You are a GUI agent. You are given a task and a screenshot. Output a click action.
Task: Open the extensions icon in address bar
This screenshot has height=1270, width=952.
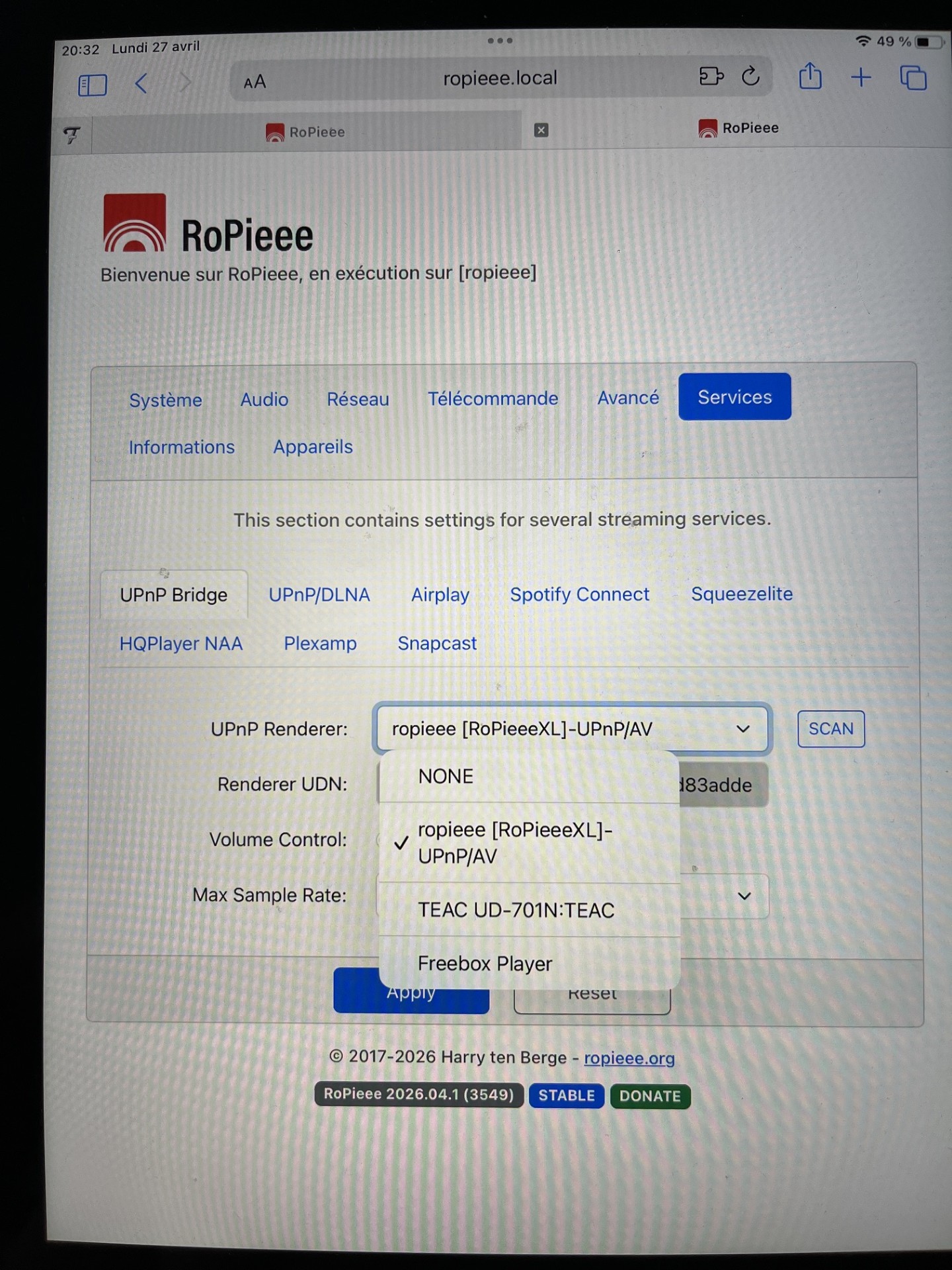pos(711,76)
